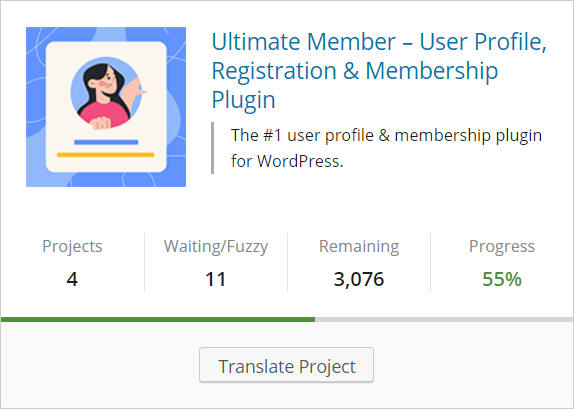The width and height of the screenshot is (574, 409).
Task: Click the Projects count 4
Action: click(x=72, y=279)
